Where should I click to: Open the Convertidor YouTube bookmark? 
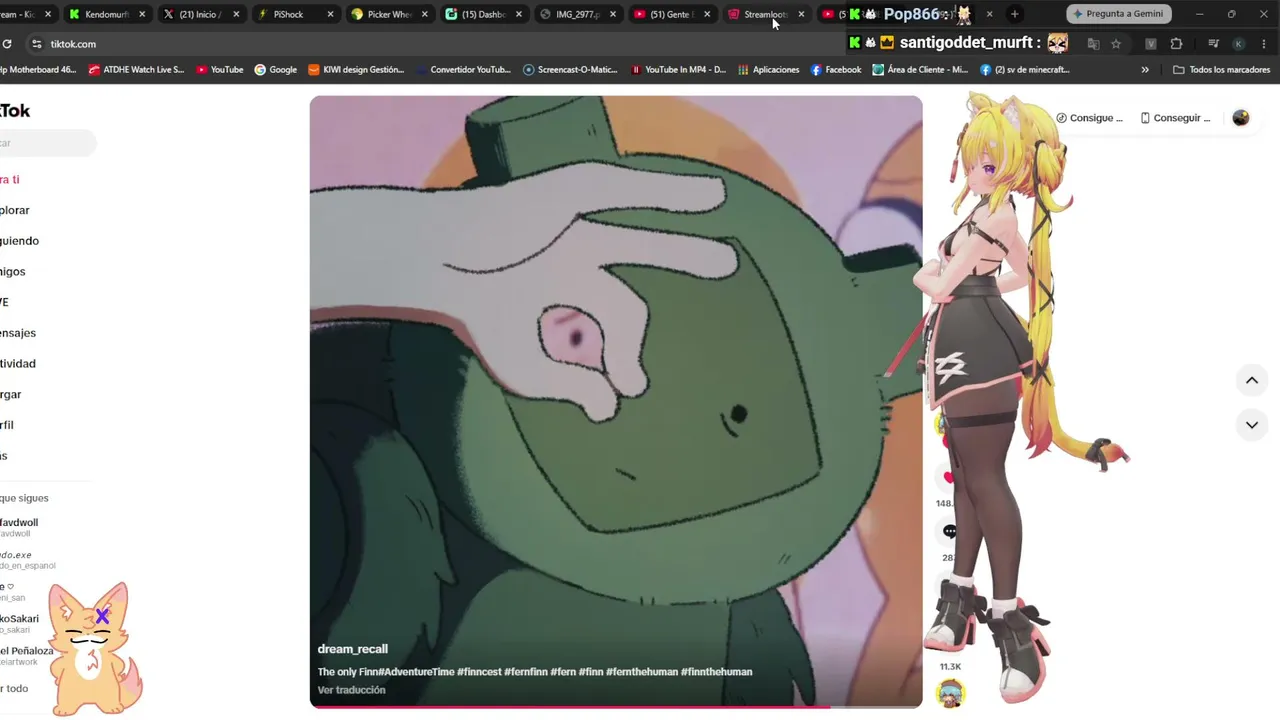coord(462,70)
